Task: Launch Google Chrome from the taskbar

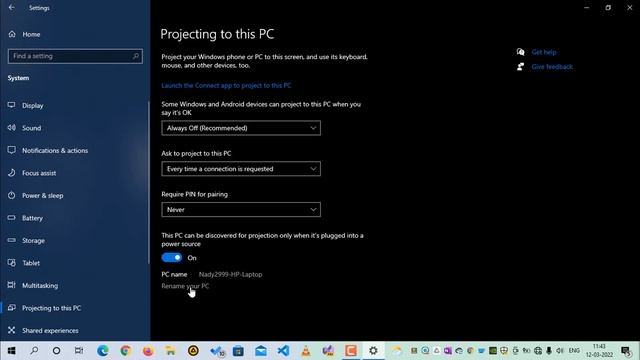Action: (125, 351)
